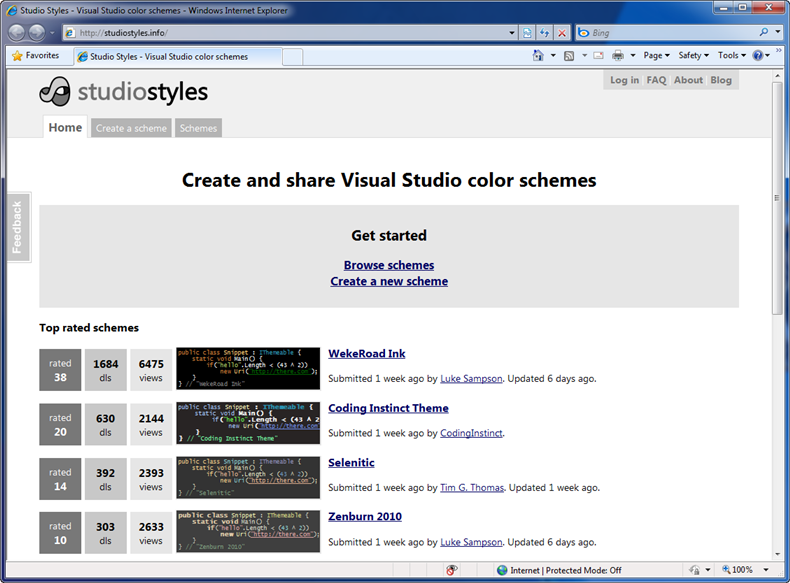Click the Tim G. Thomas author link

[x=472, y=487]
